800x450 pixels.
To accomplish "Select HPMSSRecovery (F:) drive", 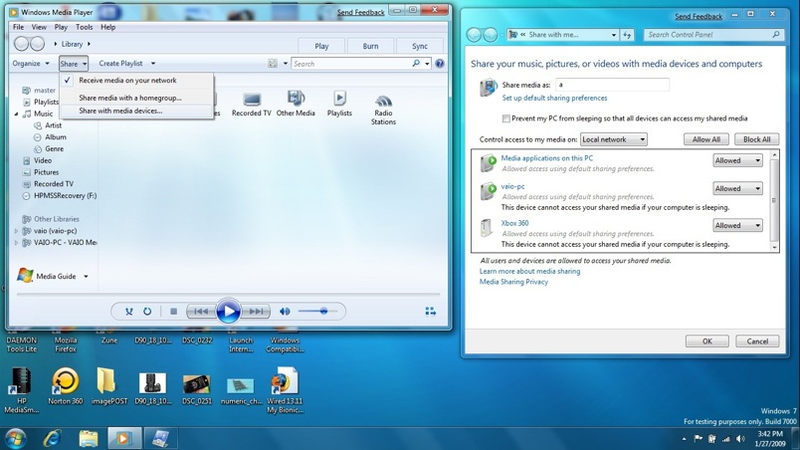I will tap(65, 196).
